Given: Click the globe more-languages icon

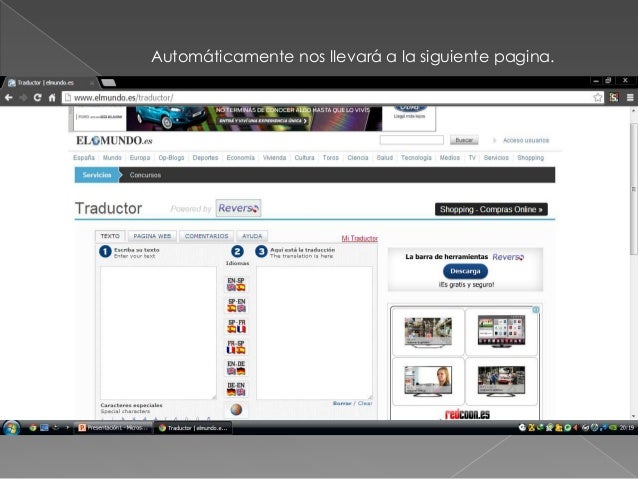Looking at the screenshot, I should [x=236, y=410].
